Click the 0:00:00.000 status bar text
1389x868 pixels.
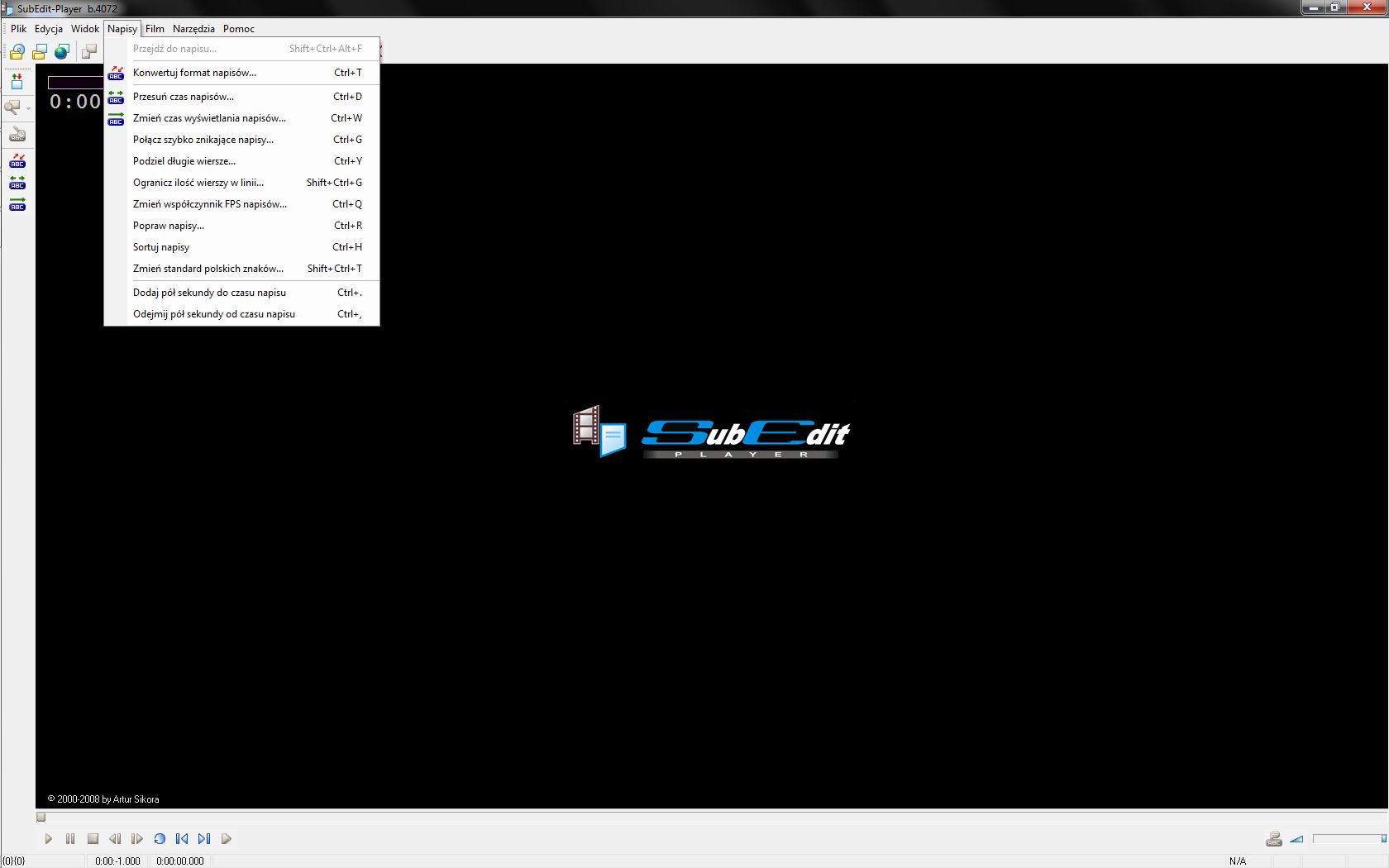point(180,861)
